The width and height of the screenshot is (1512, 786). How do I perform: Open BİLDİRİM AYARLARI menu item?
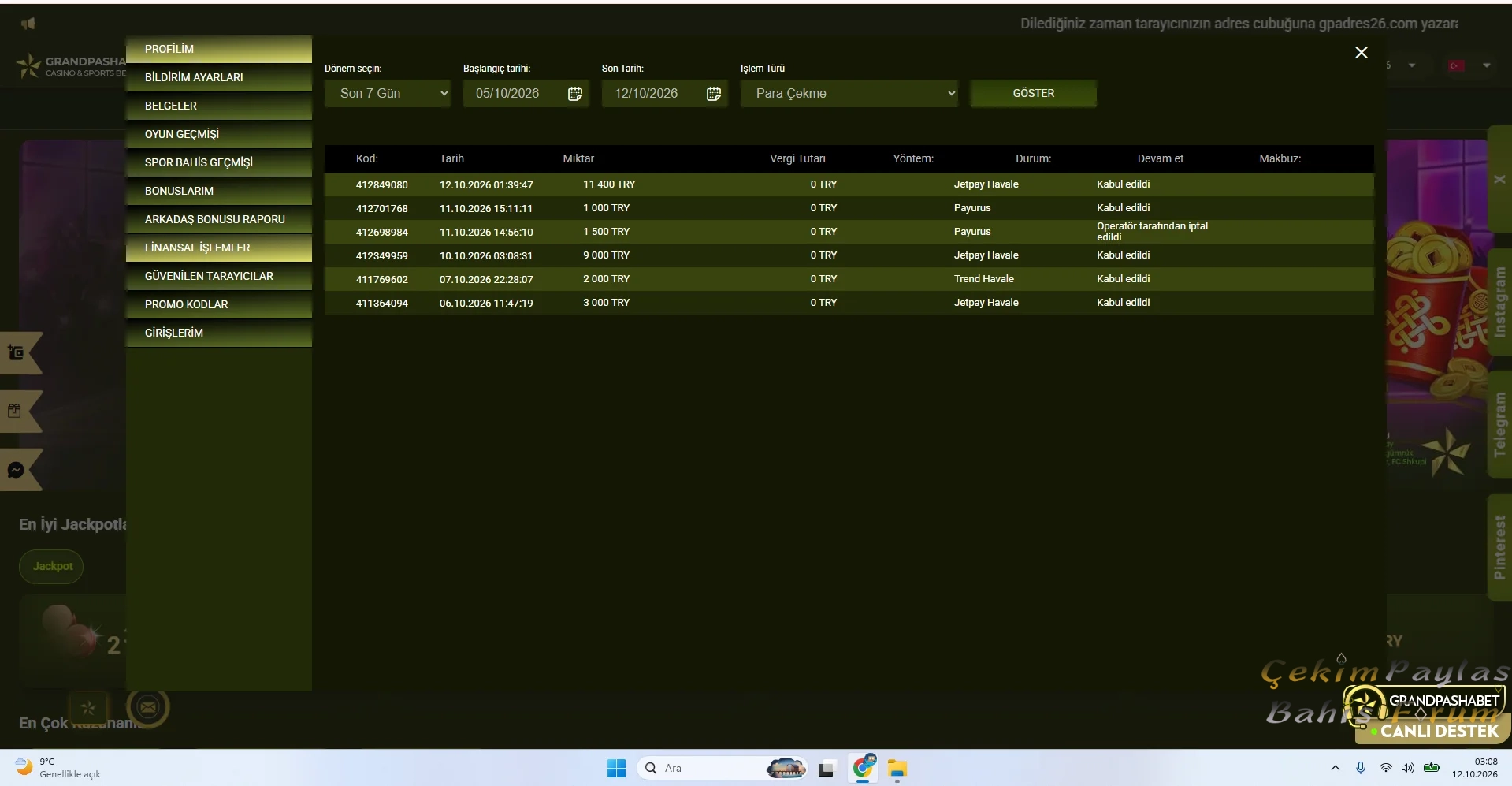coord(219,77)
